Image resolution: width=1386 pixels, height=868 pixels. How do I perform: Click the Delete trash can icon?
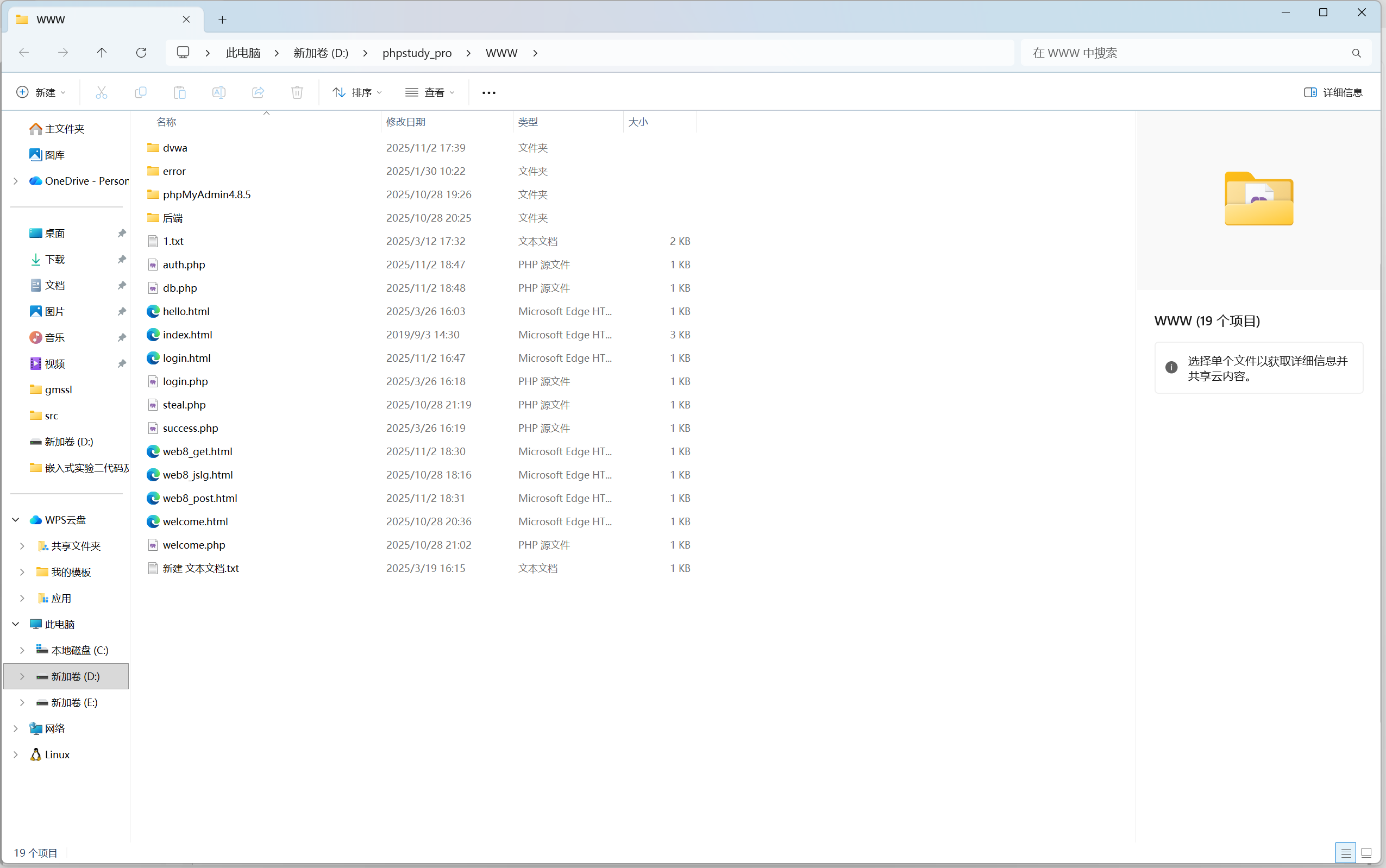click(297, 92)
